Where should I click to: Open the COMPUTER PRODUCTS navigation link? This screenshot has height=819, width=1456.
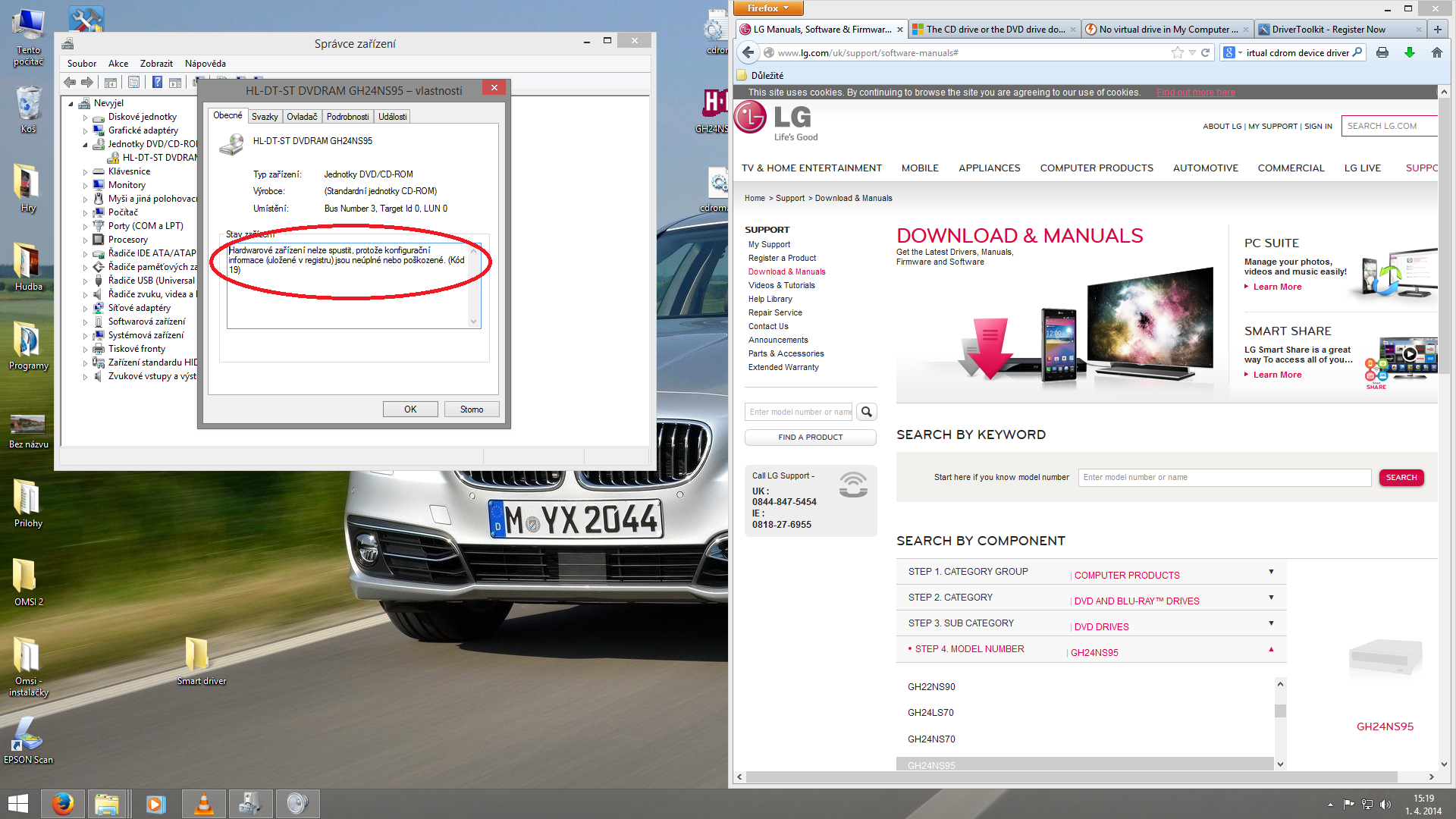(1097, 168)
